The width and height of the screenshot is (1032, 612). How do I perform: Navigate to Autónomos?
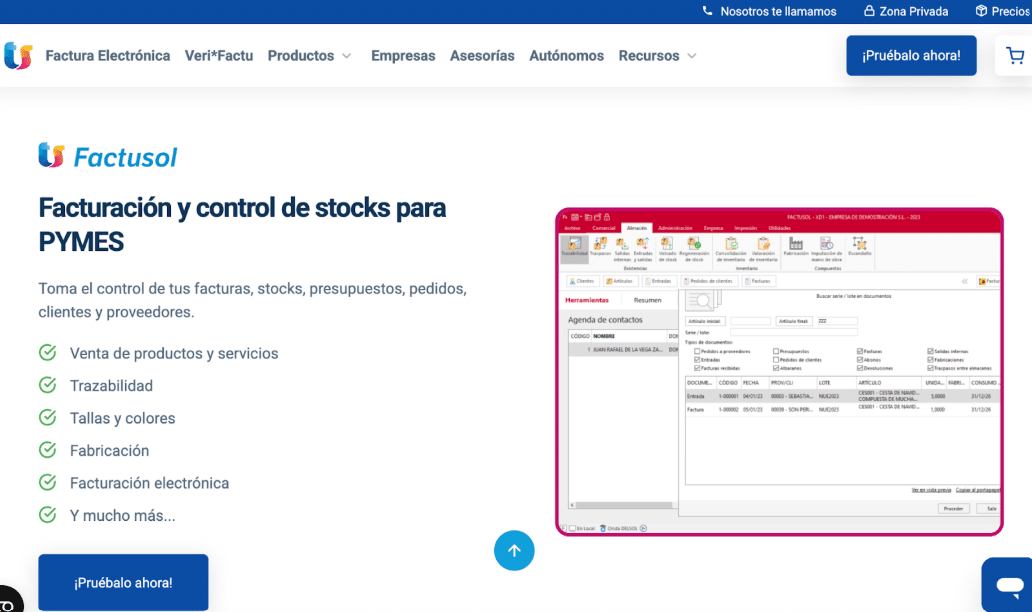[566, 56]
